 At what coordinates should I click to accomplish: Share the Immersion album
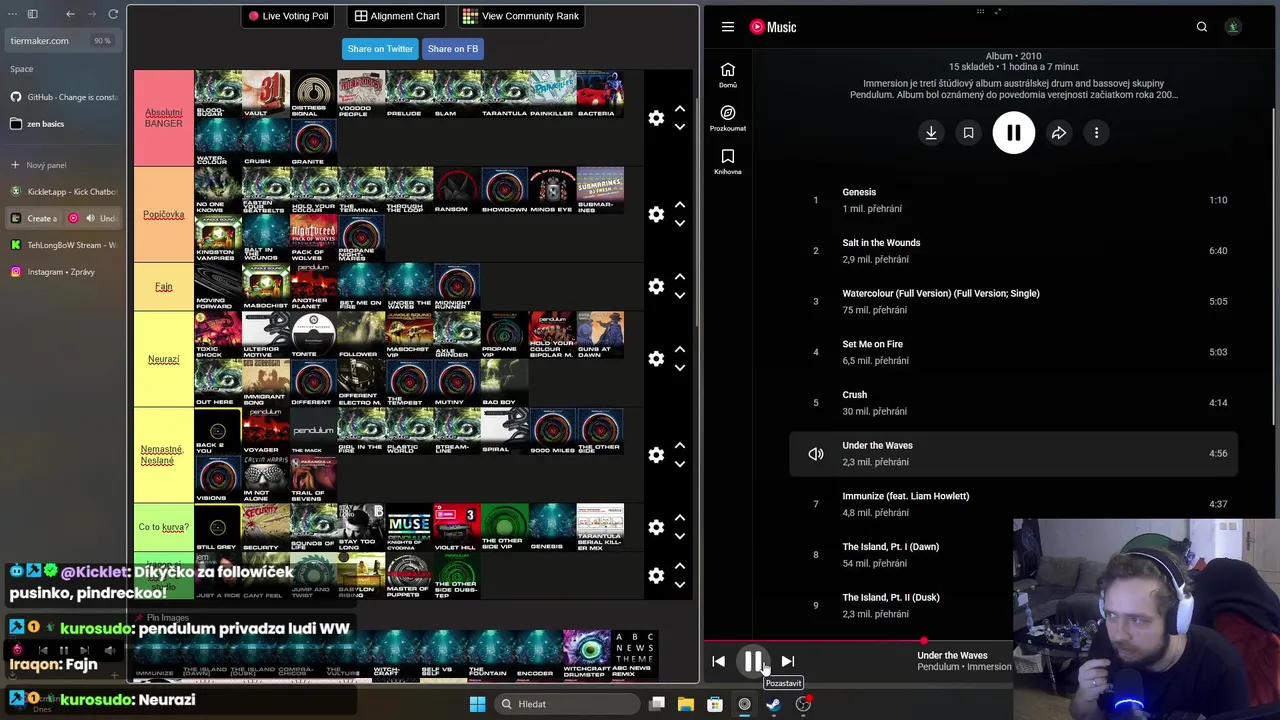click(x=1059, y=133)
